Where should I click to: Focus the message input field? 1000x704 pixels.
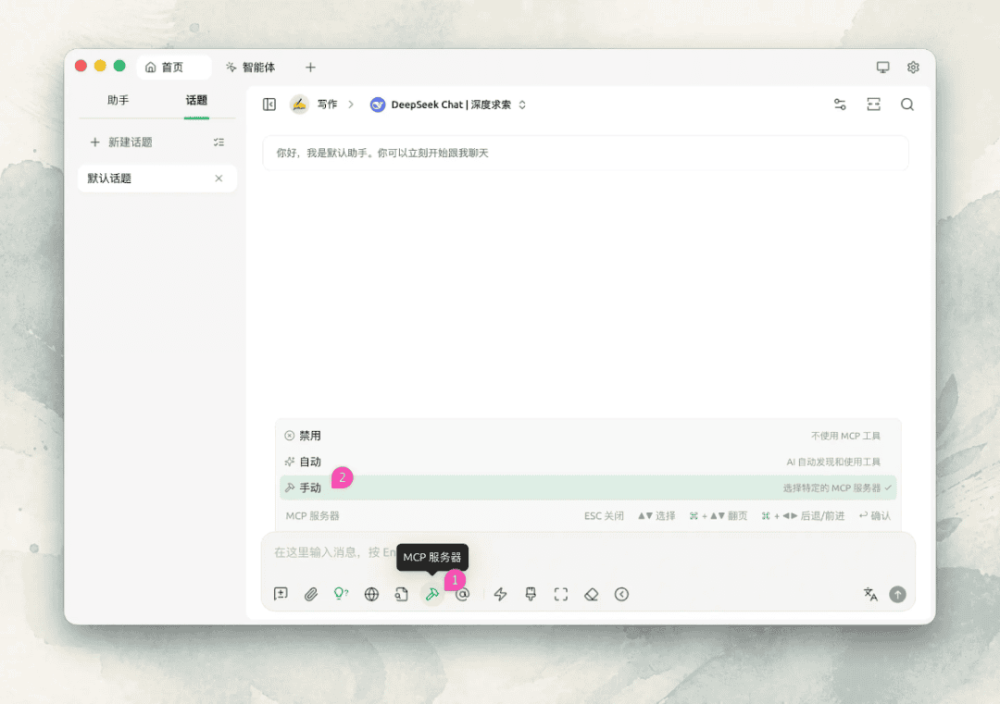click(x=587, y=552)
